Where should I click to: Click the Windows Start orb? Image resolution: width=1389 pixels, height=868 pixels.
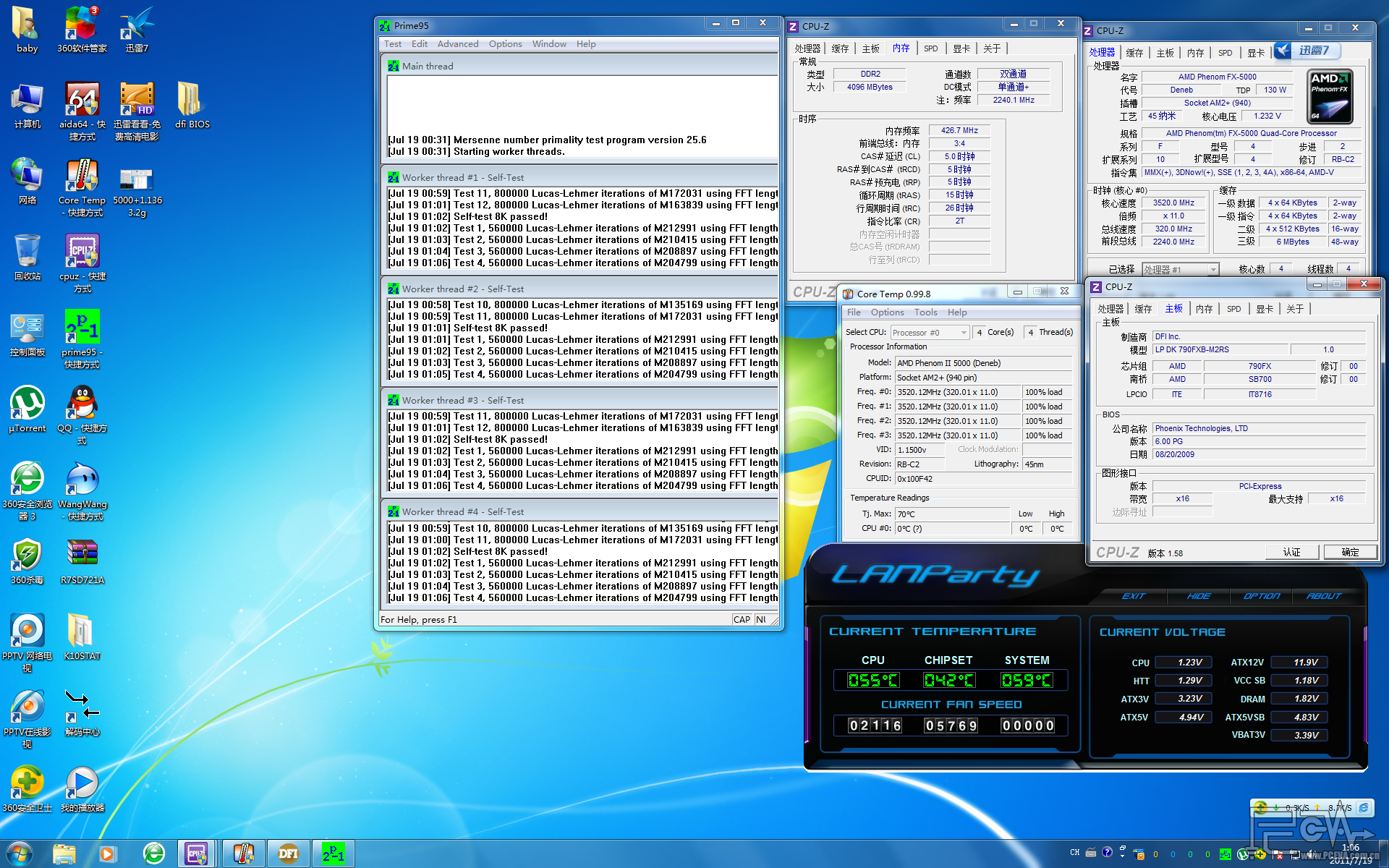(20, 854)
